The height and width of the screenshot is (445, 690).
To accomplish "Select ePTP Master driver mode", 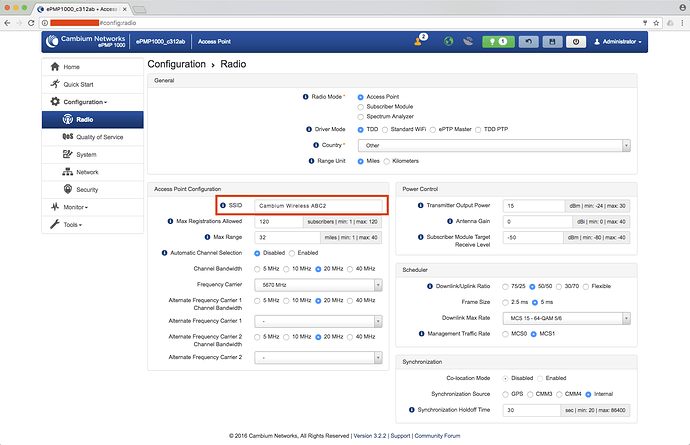I will 433,130.
